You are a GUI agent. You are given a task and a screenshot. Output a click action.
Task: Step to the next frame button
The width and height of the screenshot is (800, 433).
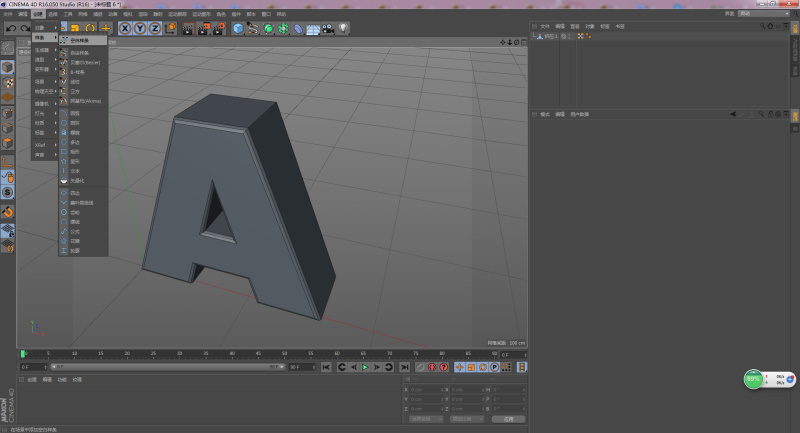point(377,367)
